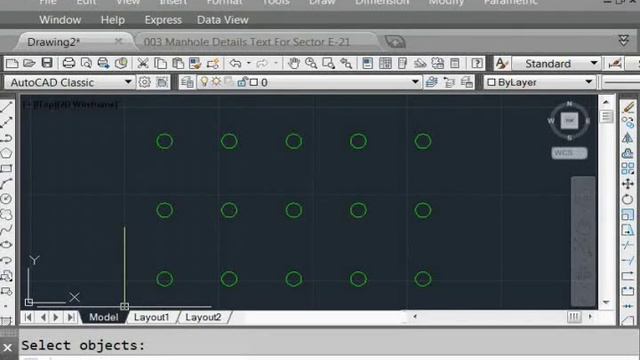Click the Help question mark icon
This screenshot has height=360, width=640.
[x=477, y=63]
